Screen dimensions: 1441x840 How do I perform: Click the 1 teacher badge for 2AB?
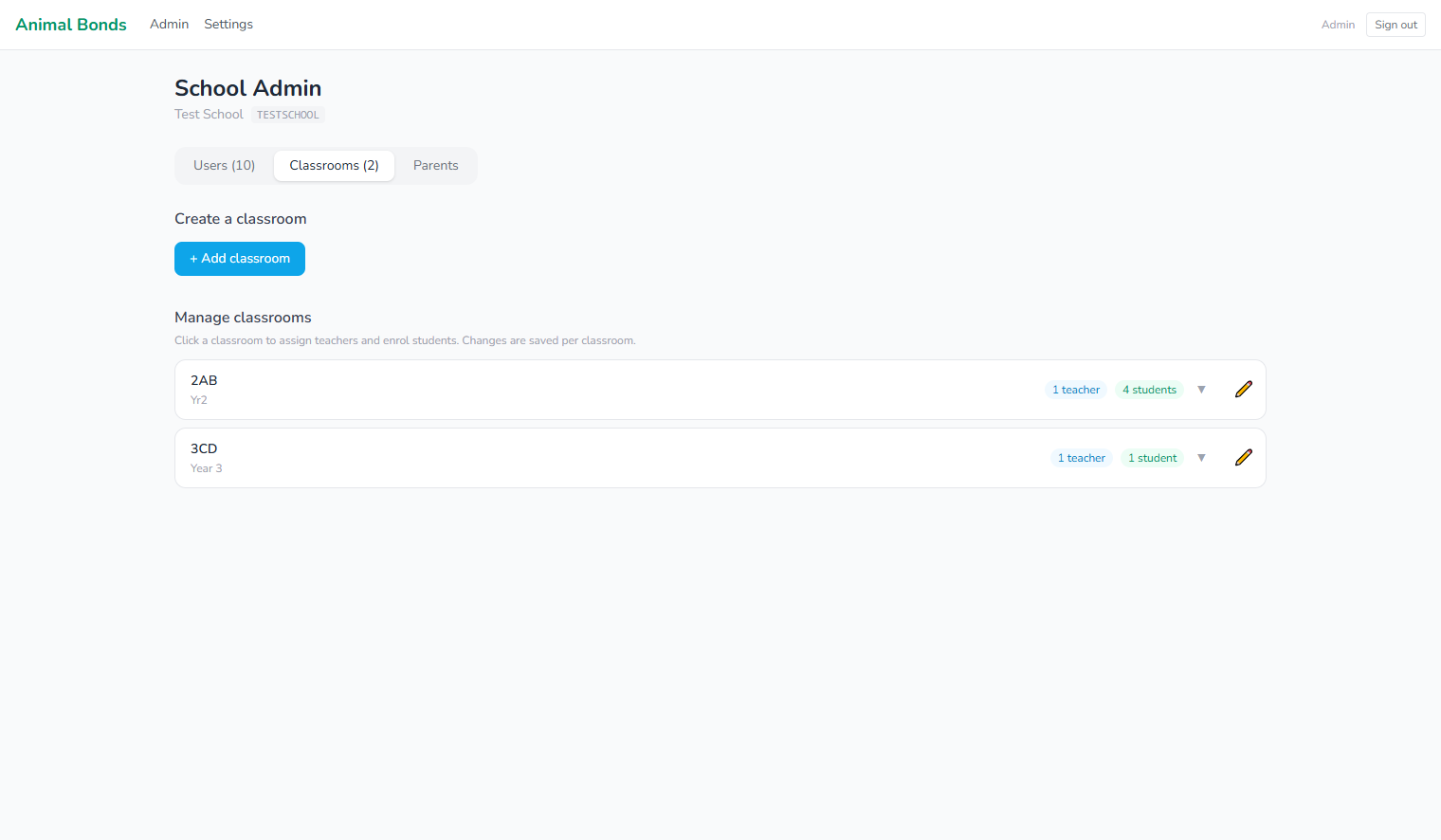click(1076, 390)
